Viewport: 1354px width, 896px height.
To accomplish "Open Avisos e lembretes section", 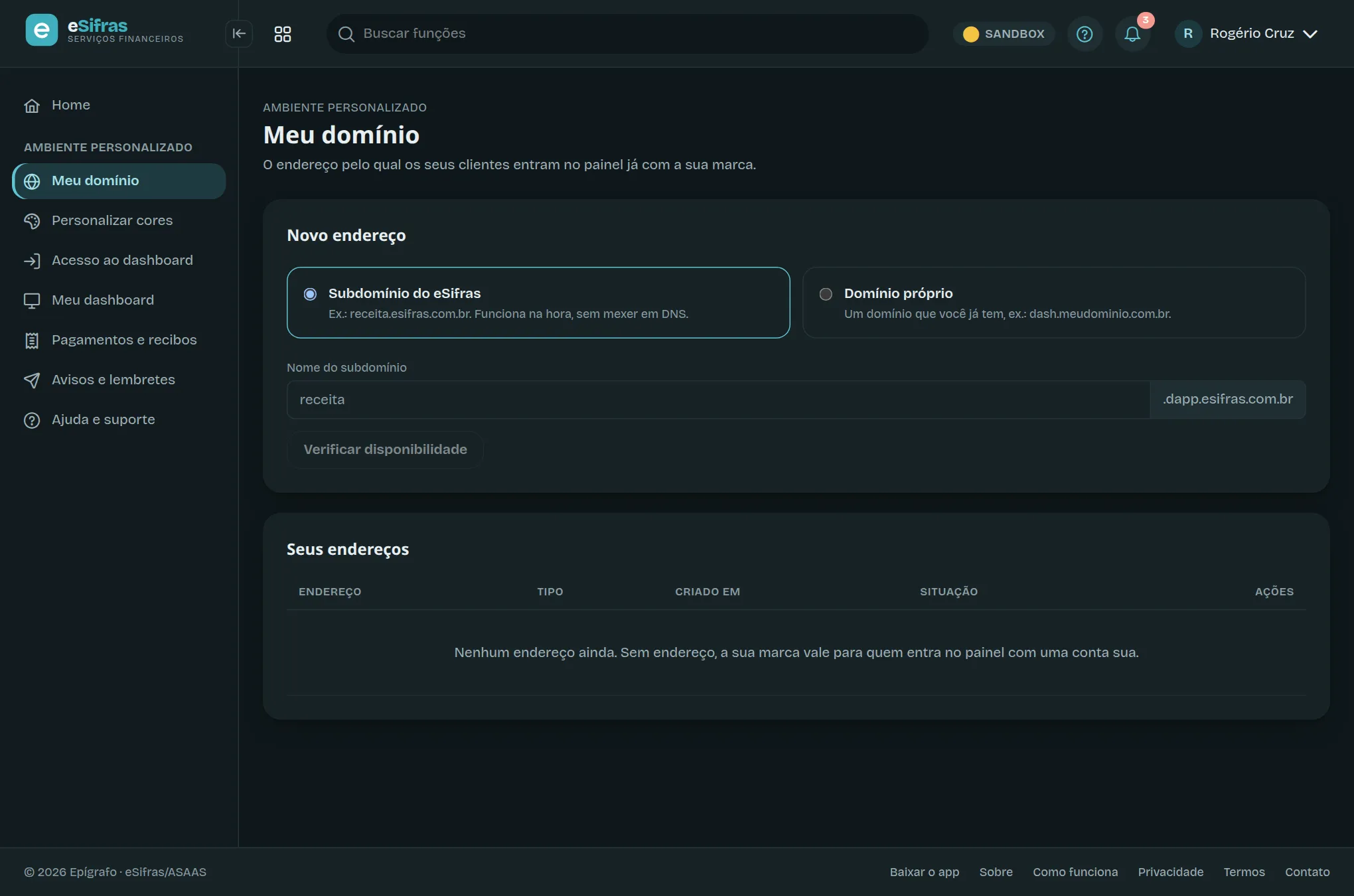I will tap(119, 380).
